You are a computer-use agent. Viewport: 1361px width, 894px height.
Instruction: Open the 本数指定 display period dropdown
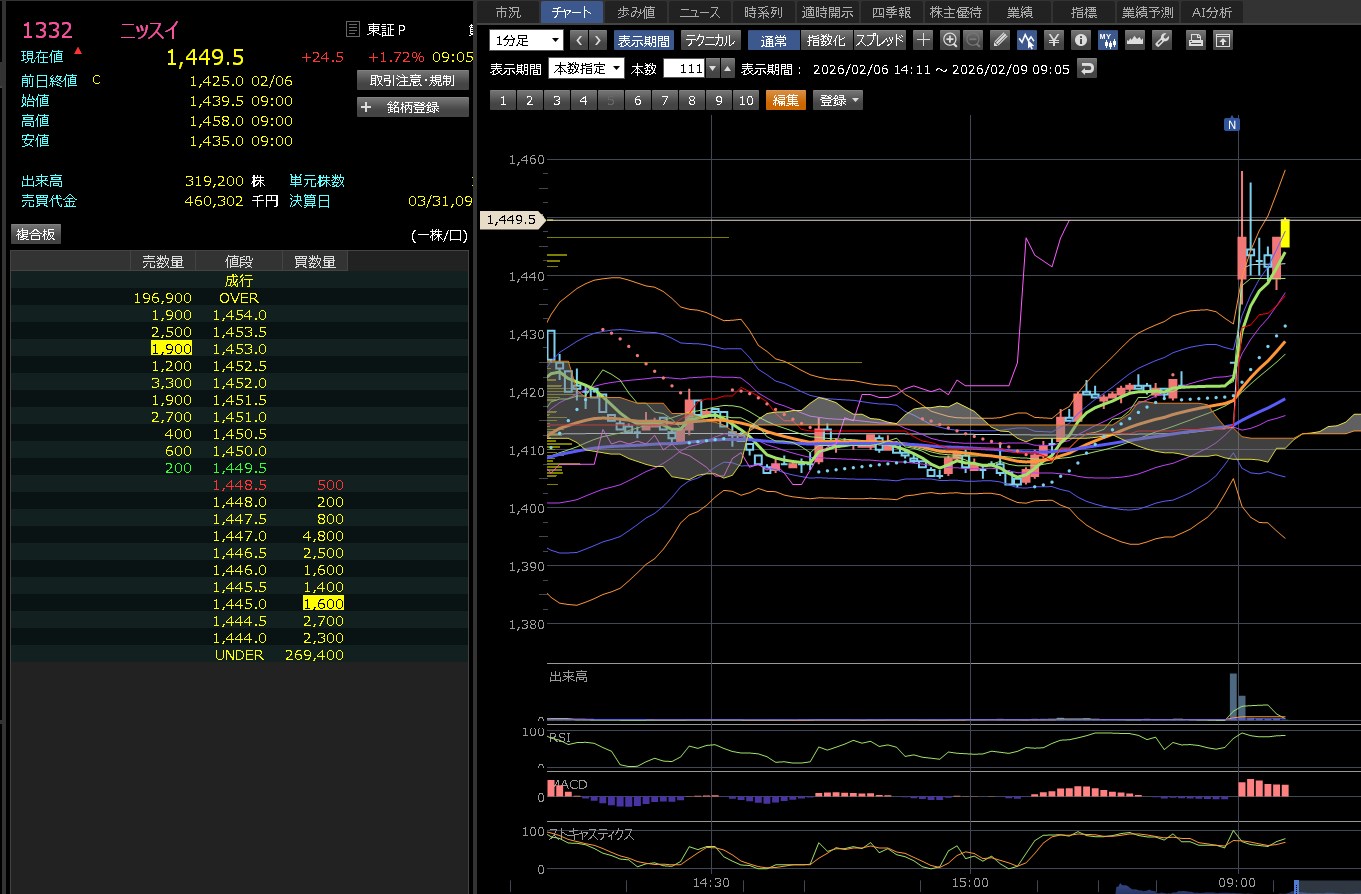[587, 69]
